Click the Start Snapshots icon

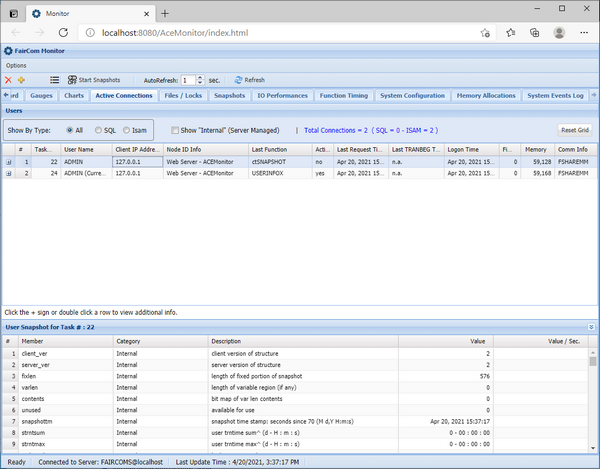tap(72, 80)
